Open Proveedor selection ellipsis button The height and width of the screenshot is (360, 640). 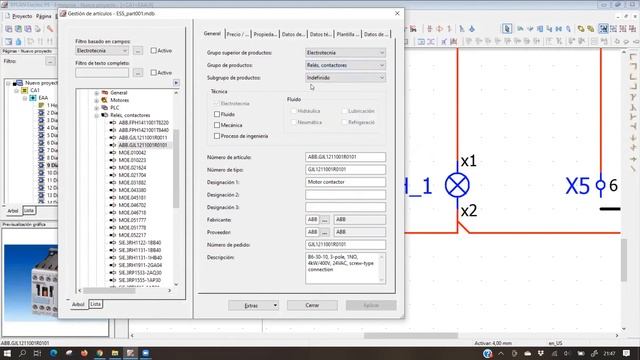[x=324, y=232]
